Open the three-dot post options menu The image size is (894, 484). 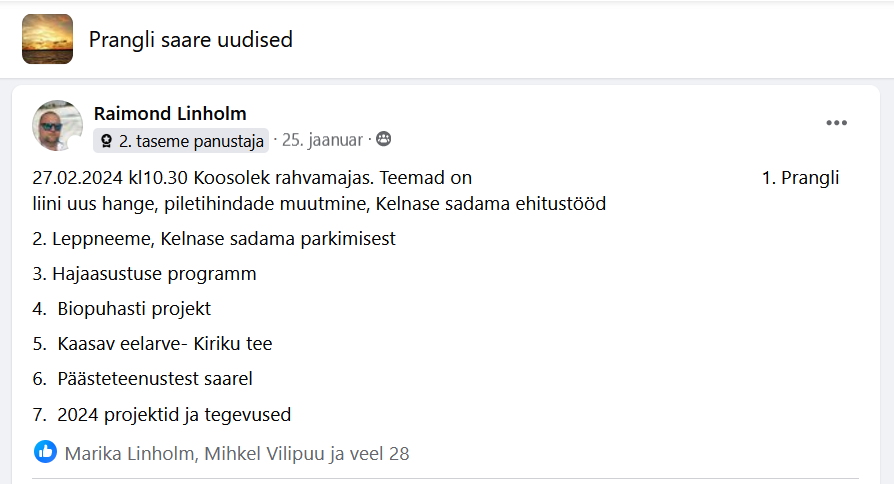point(837,123)
